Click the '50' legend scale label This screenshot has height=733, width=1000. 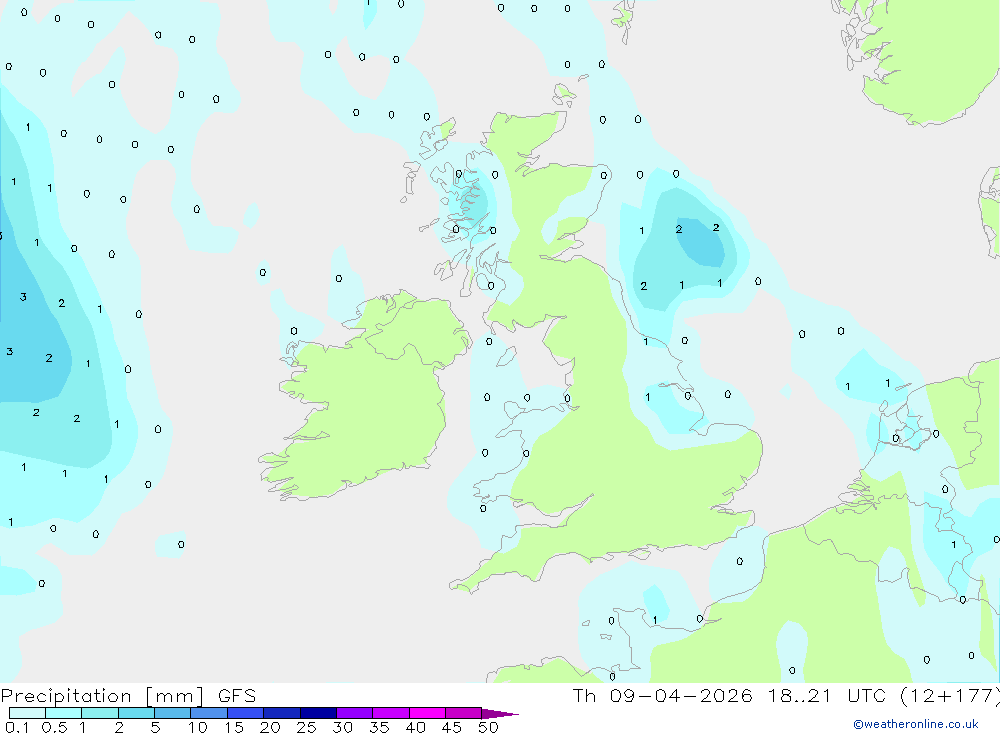click(x=488, y=727)
